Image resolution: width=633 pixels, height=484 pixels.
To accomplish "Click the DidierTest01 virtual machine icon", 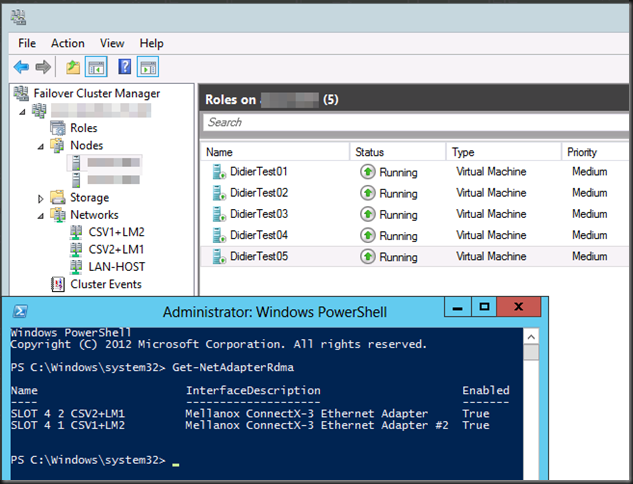I will [219, 172].
